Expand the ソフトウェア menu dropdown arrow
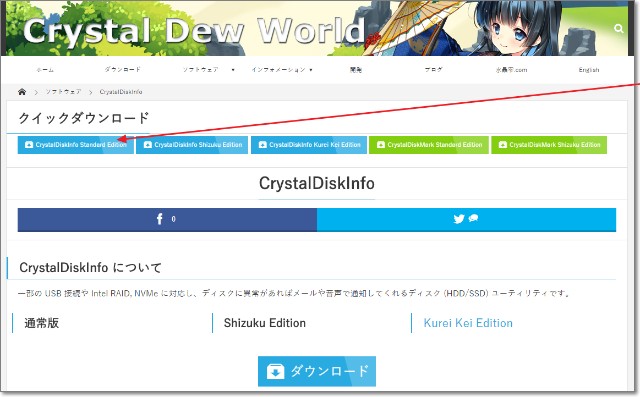Screen dimensions: 640x397 pyautogui.click(x=233, y=70)
